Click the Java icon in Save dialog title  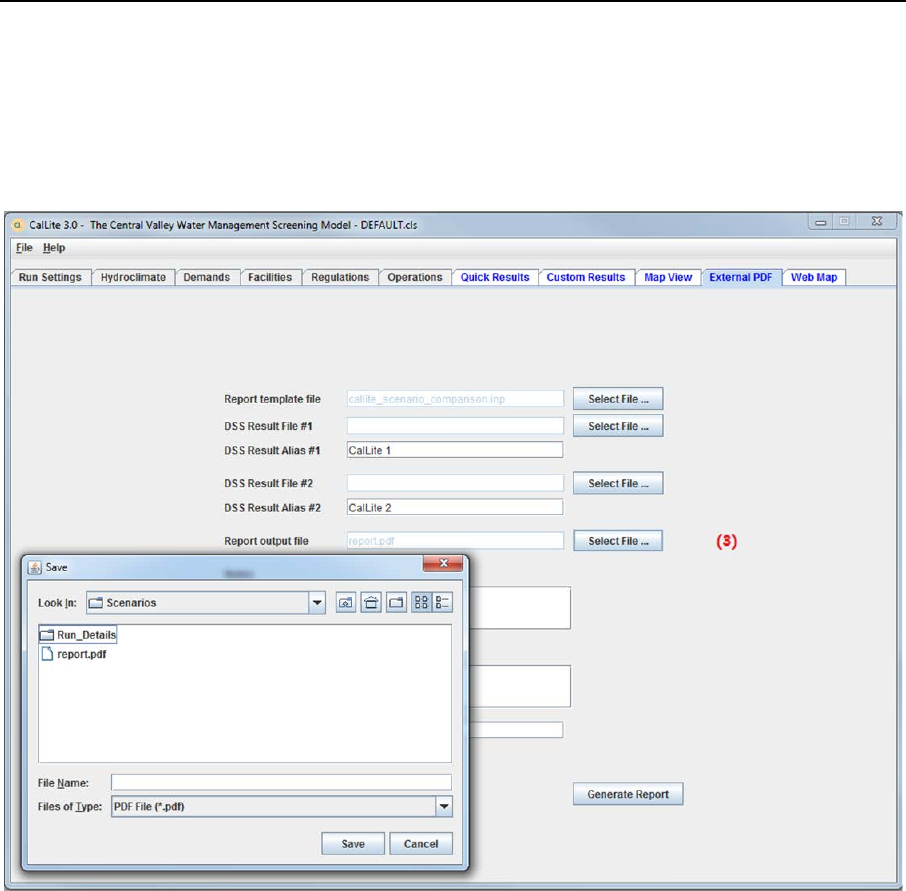pos(35,567)
